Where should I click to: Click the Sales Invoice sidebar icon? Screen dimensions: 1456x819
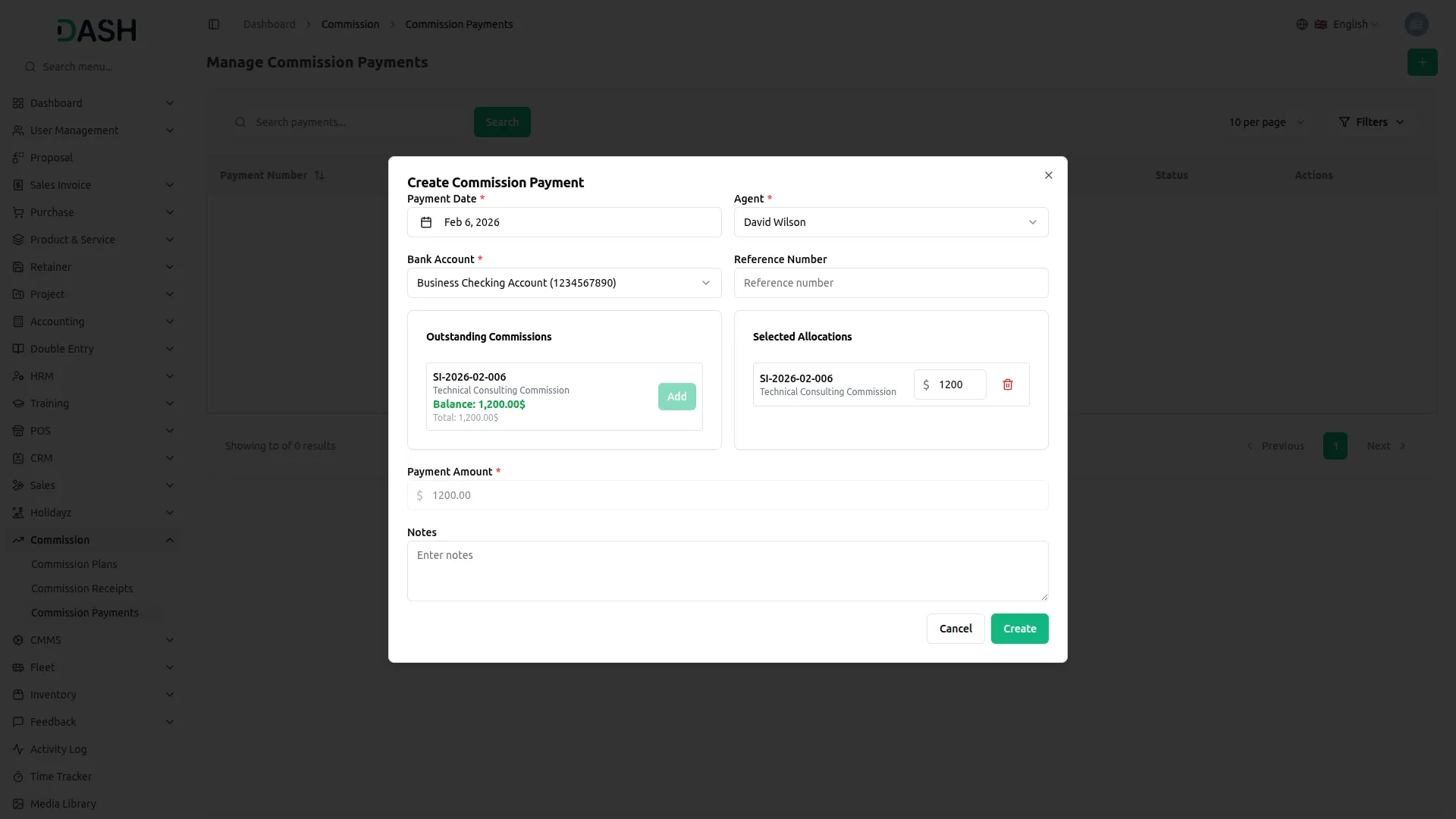pos(18,185)
